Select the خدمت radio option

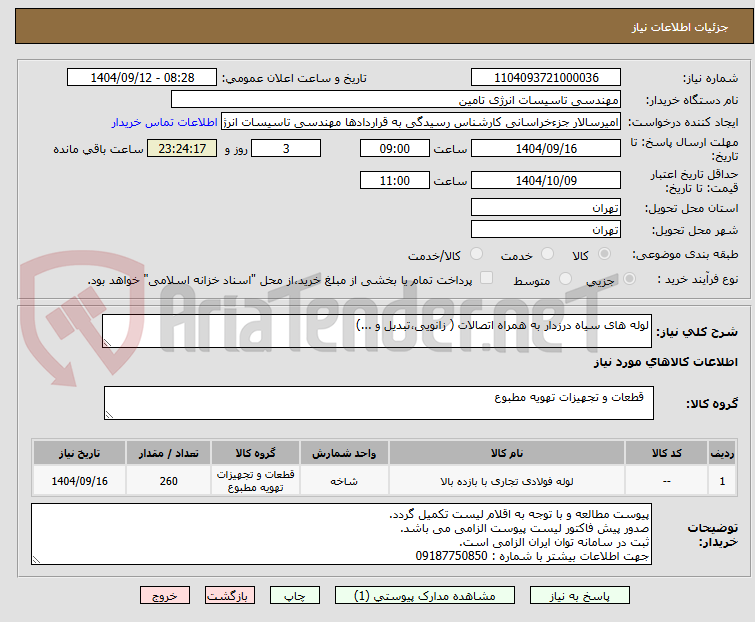[x=547, y=254]
